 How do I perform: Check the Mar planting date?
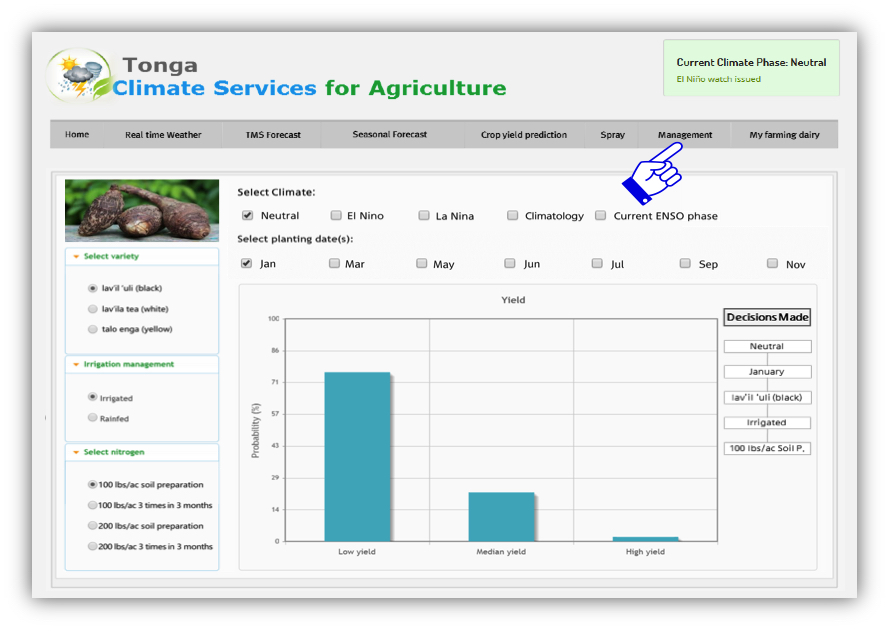(334, 262)
